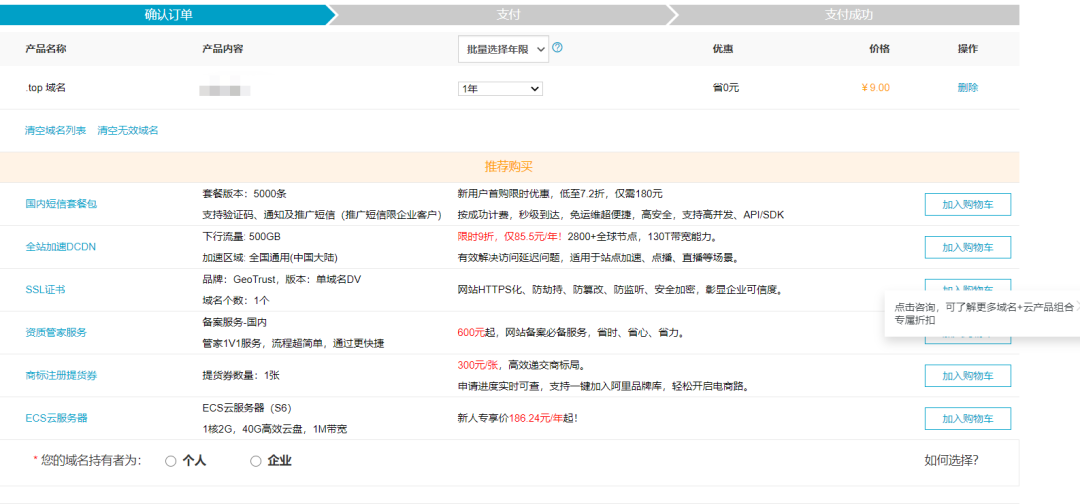Click 下行流量: 500GB text
The image size is (1080, 504).
coord(241,236)
